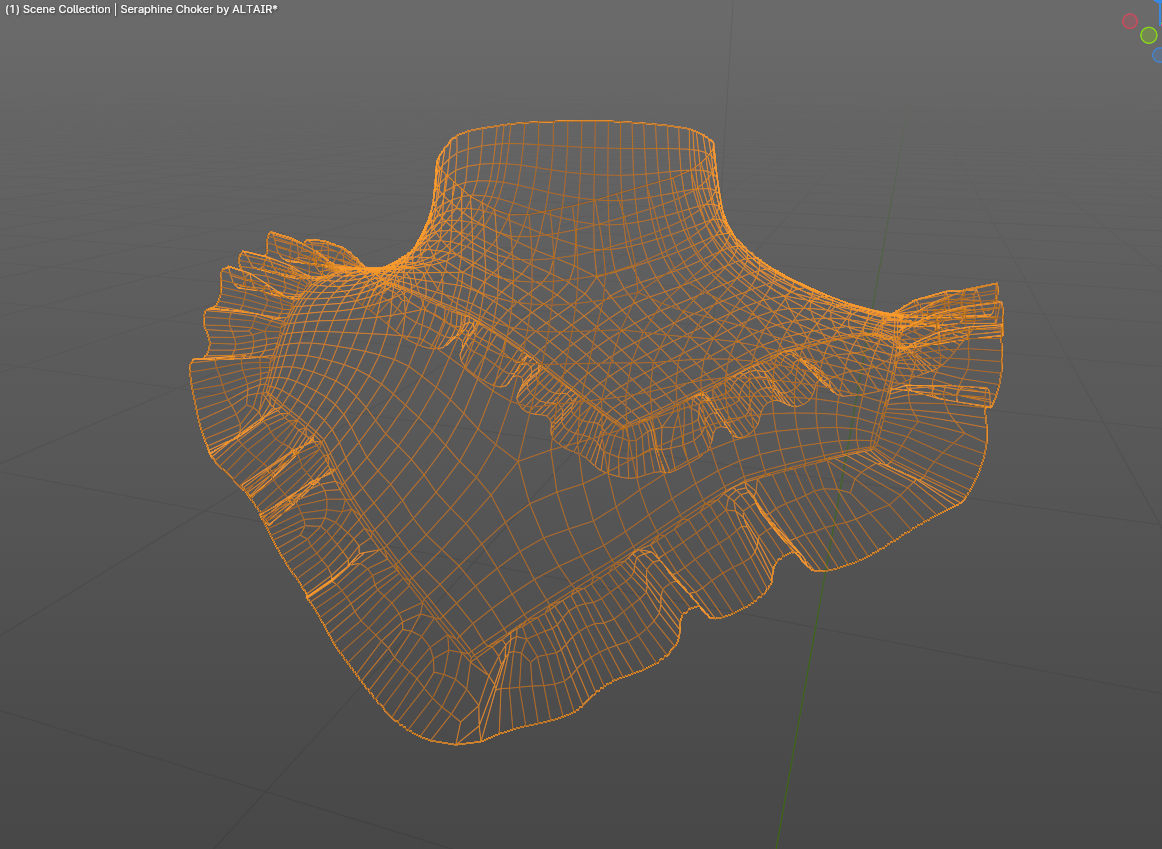The width and height of the screenshot is (1162, 849).
Task: Select the orange wireframe choker mesh
Action: (x=597, y=431)
